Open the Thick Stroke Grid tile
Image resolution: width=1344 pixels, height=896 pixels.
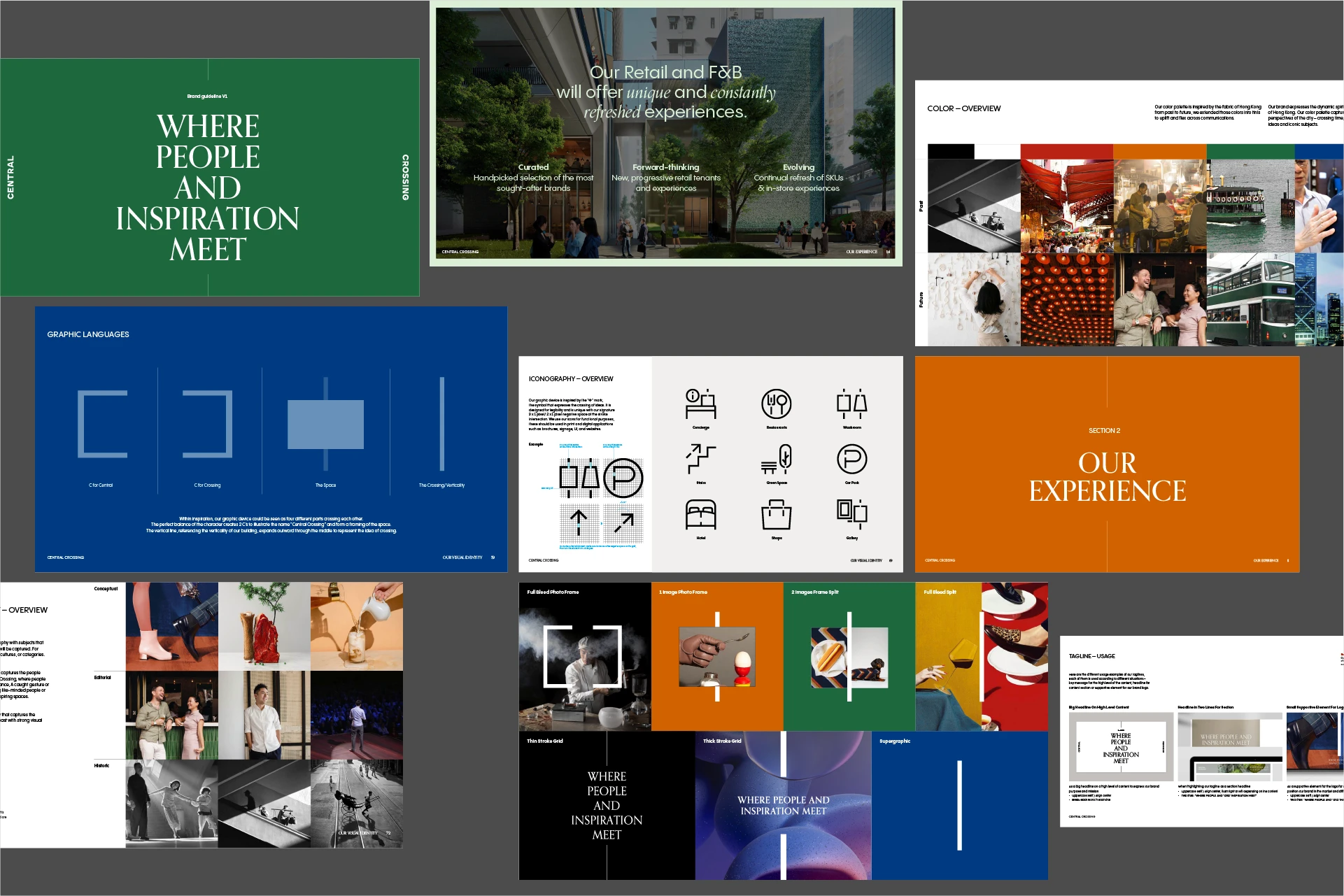pos(783,805)
